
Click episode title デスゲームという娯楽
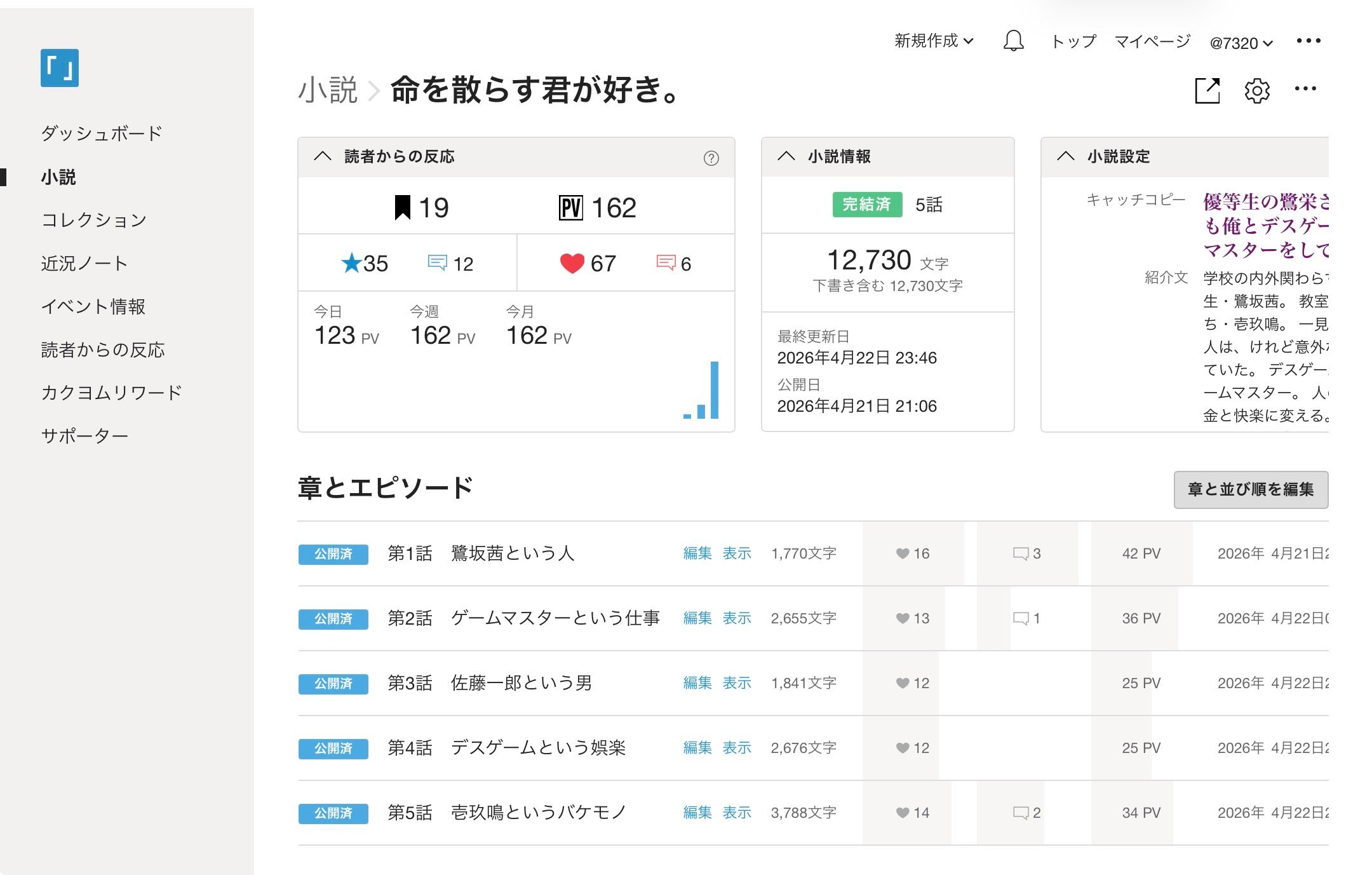point(539,748)
